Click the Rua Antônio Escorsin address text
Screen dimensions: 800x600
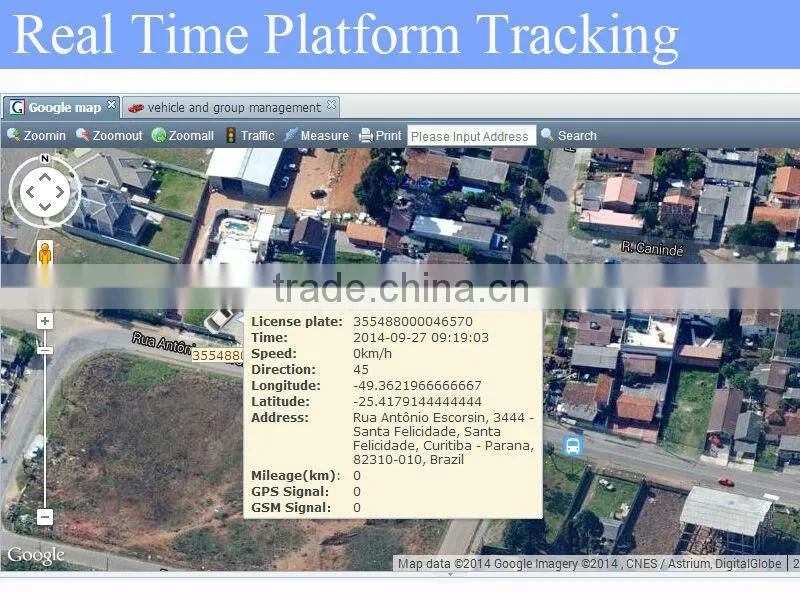[x=443, y=438]
